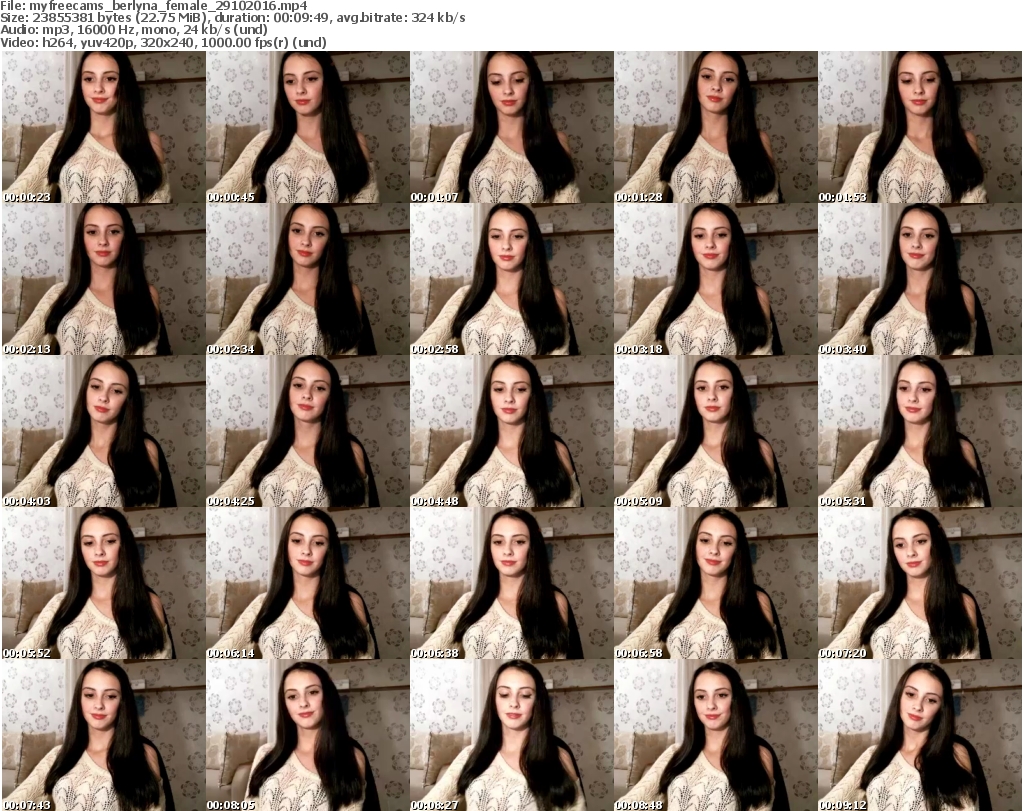Click the Video h264 info line
The width and height of the screenshot is (1024, 811).
tap(163, 42)
